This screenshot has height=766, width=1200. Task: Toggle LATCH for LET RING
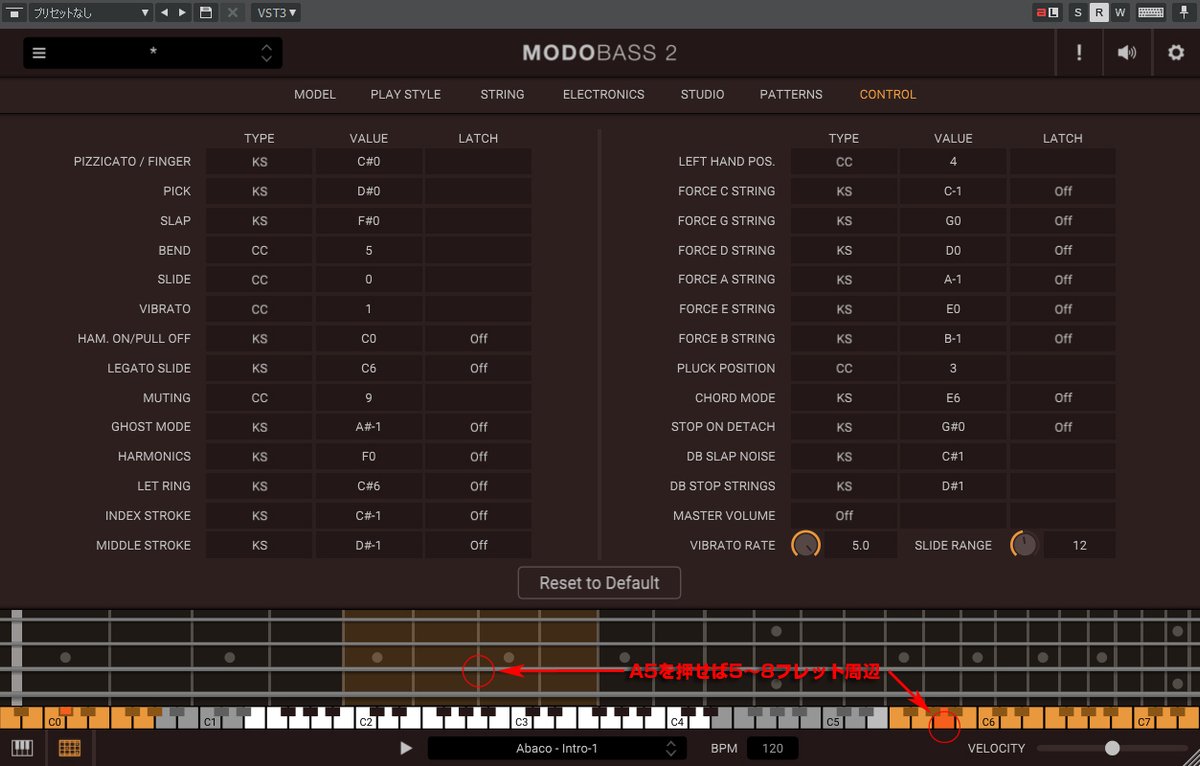[x=478, y=486]
